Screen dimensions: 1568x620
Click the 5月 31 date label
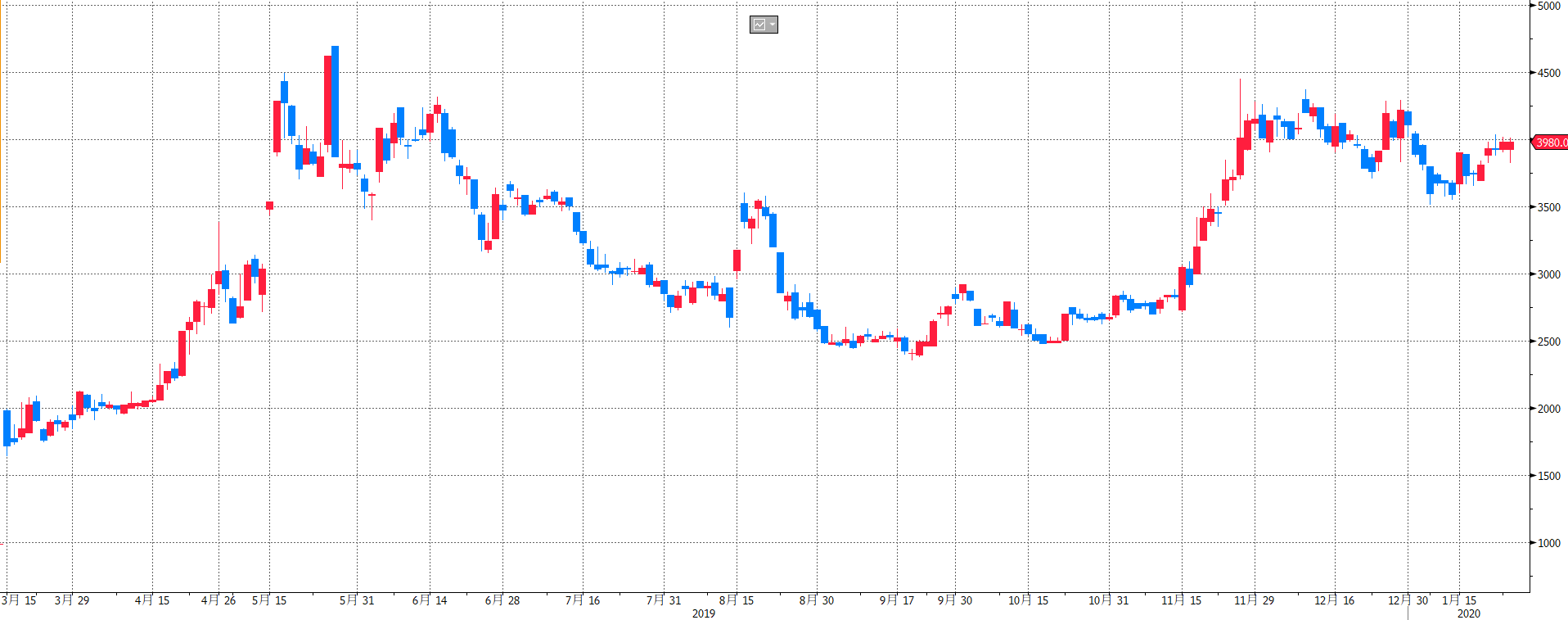pyautogui.click(x=357, y=600)
